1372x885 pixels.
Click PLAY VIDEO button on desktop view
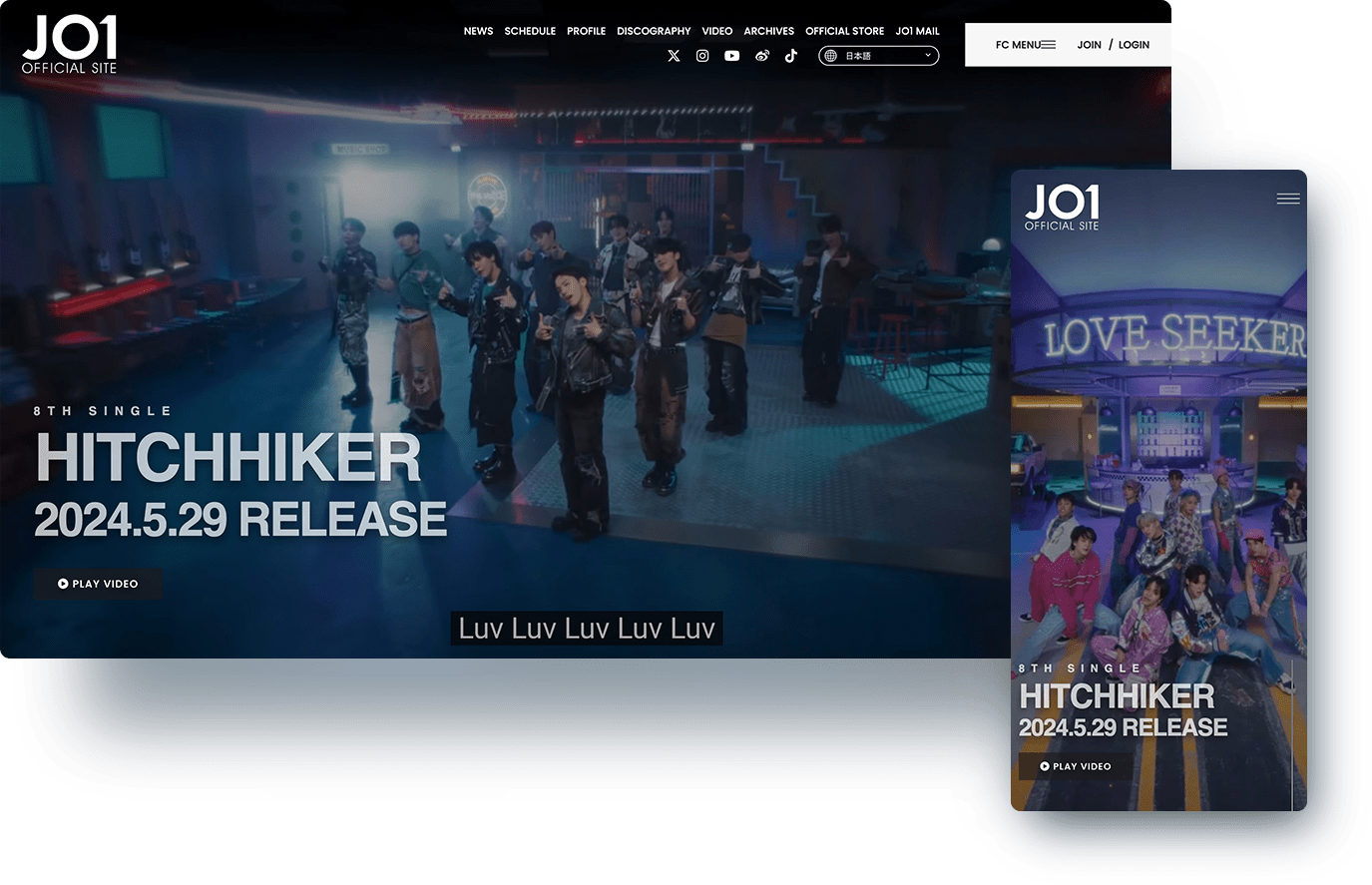(x=98, y=584)
